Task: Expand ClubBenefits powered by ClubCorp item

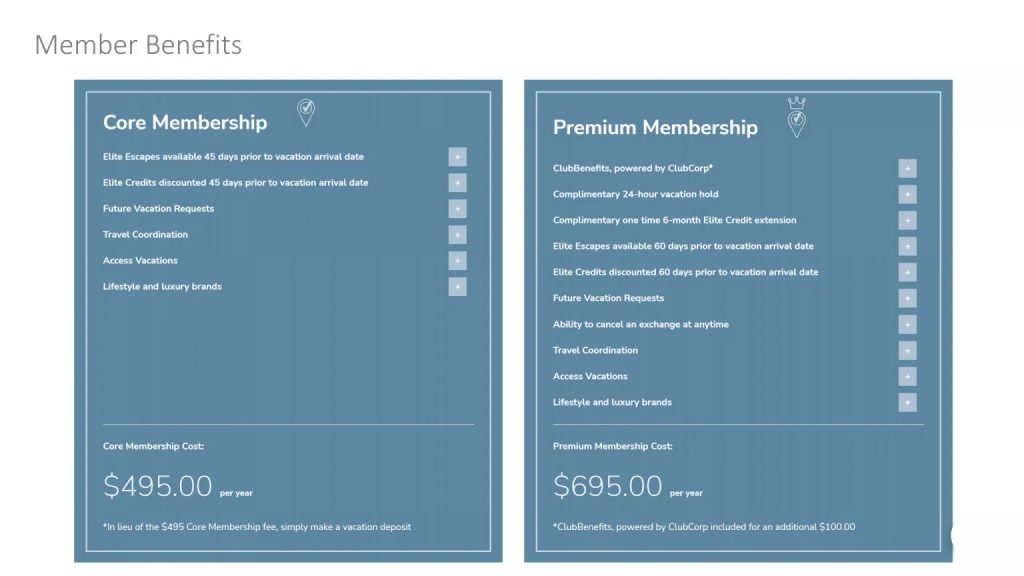Action: (x=907, y=169)
